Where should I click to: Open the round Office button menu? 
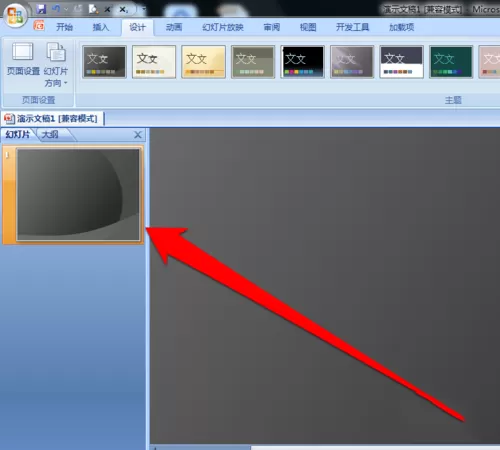(16, 16)
